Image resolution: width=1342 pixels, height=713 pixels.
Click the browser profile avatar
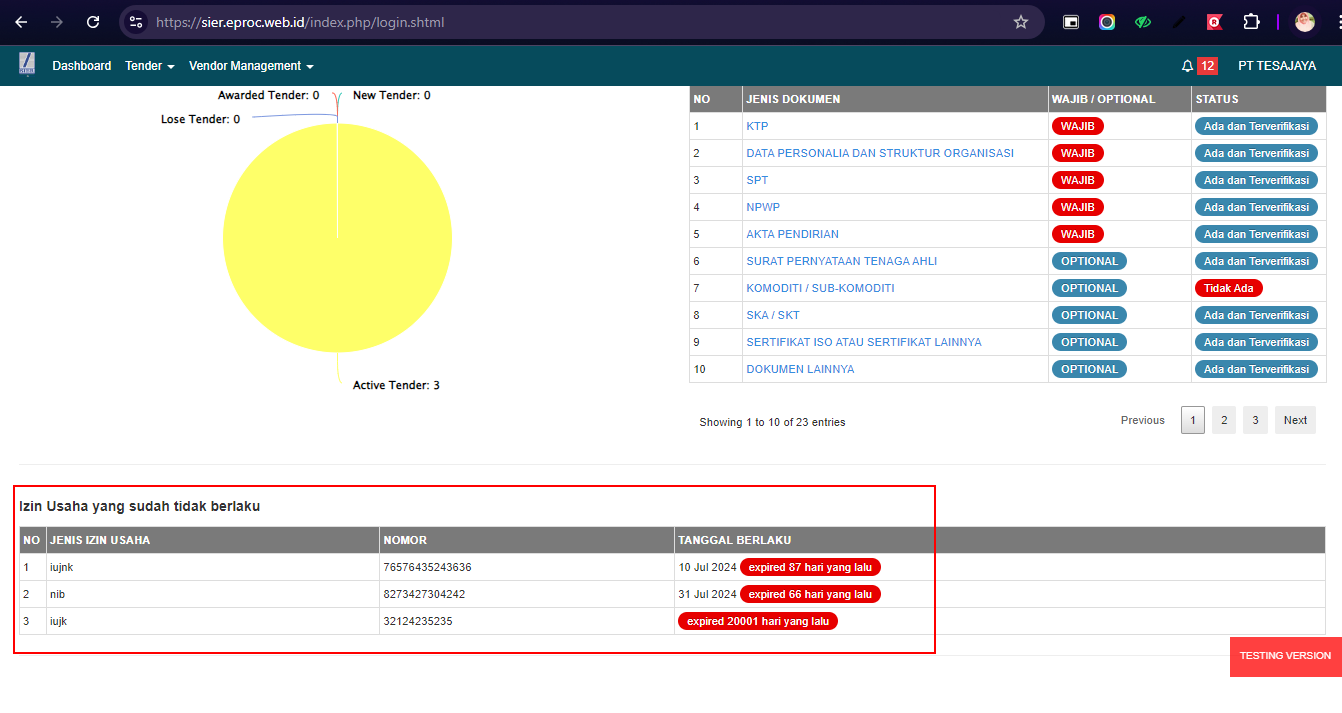tap(1304, 22)
